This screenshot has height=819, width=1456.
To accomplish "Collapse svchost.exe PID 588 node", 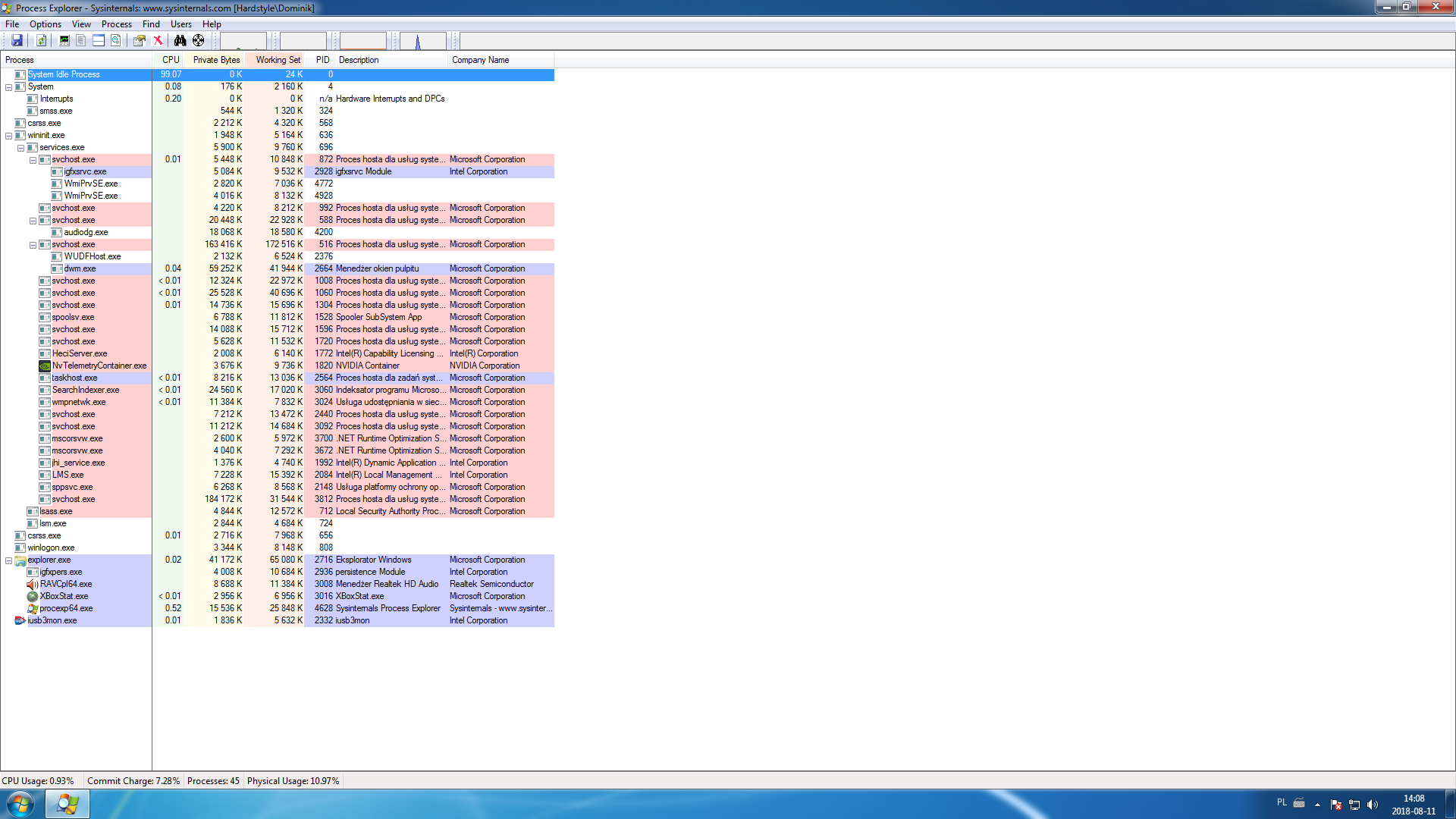I will tap(33, 221).
